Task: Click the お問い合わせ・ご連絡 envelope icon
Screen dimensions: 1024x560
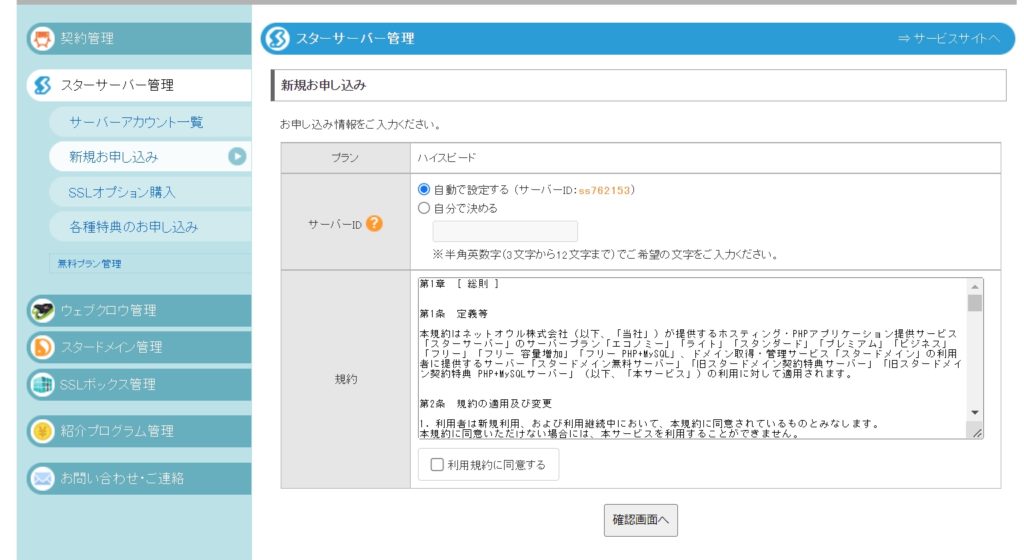Action: 42,478
